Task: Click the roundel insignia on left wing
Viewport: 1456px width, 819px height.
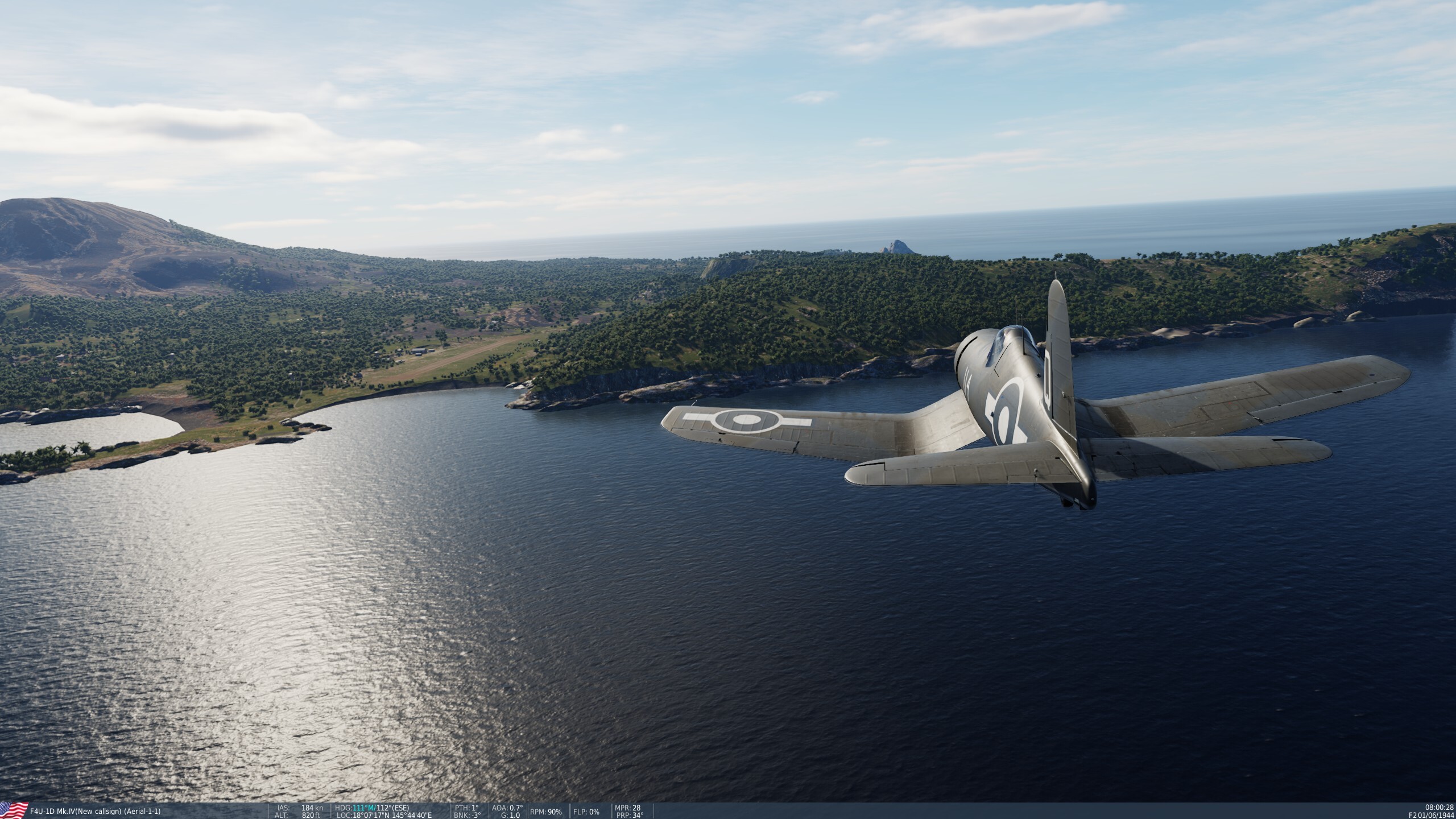Action: click(747, 420)
